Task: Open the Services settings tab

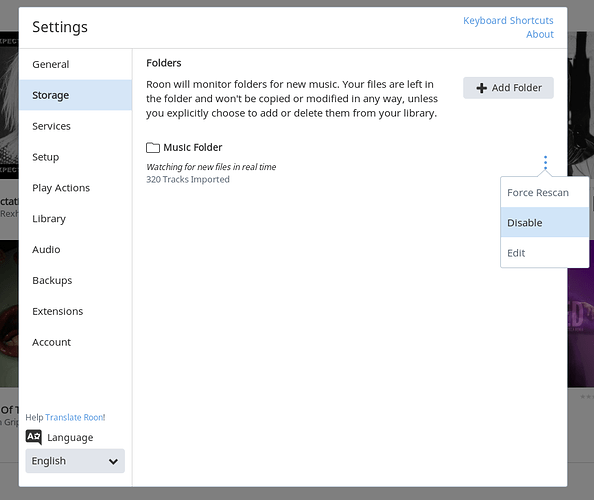Action: coord(75,126)
